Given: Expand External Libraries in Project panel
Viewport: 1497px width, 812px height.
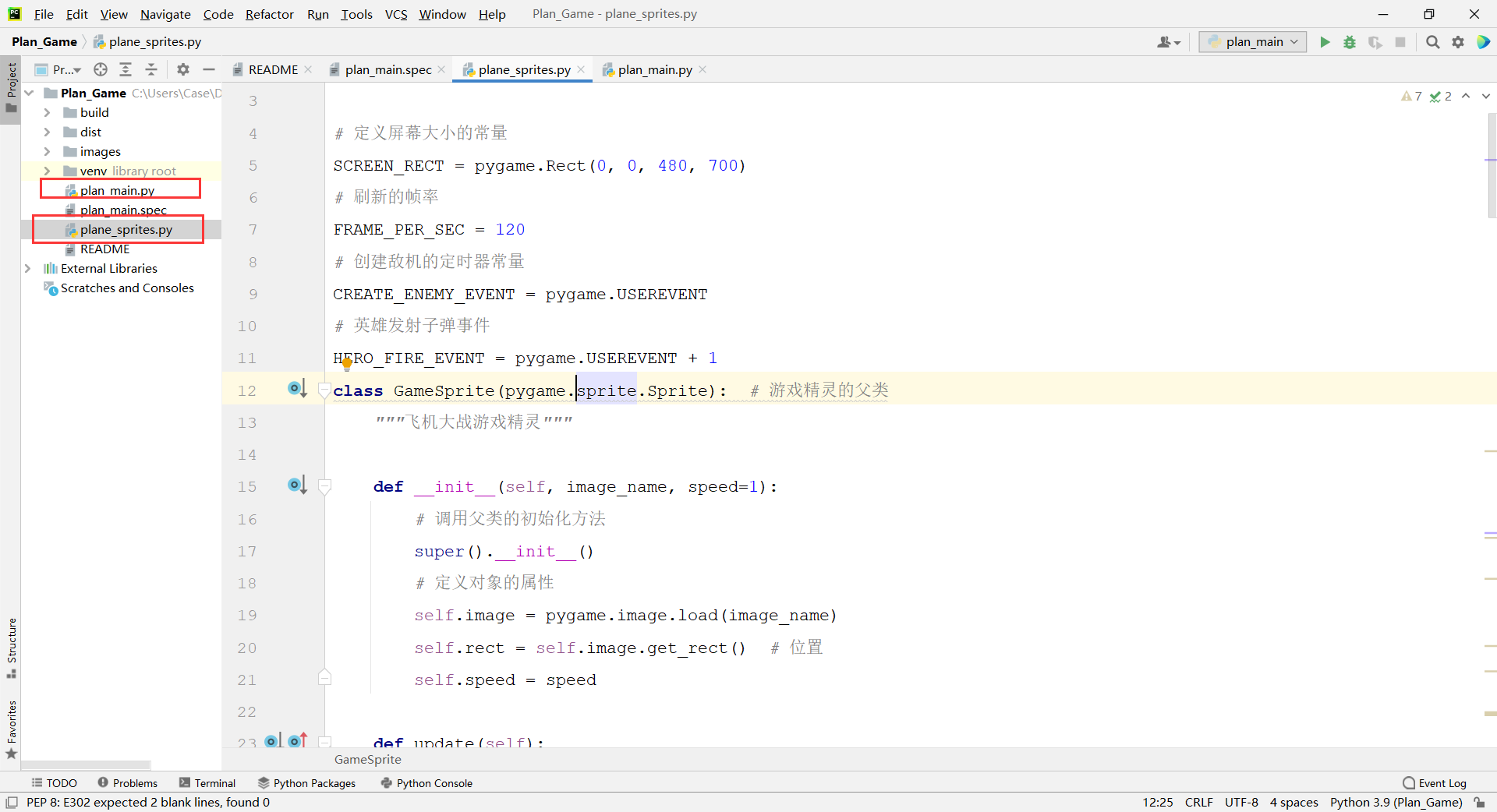Looking at the screenshot, I should coord(29,268).
